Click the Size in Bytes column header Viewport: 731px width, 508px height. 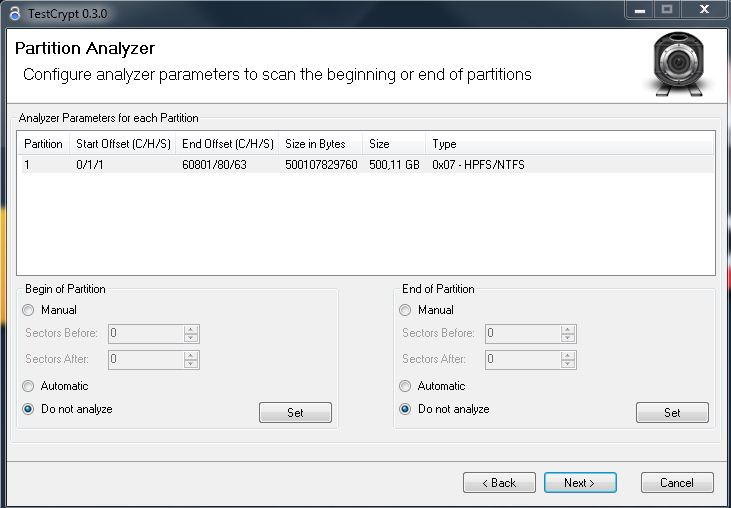click(321, 144)
